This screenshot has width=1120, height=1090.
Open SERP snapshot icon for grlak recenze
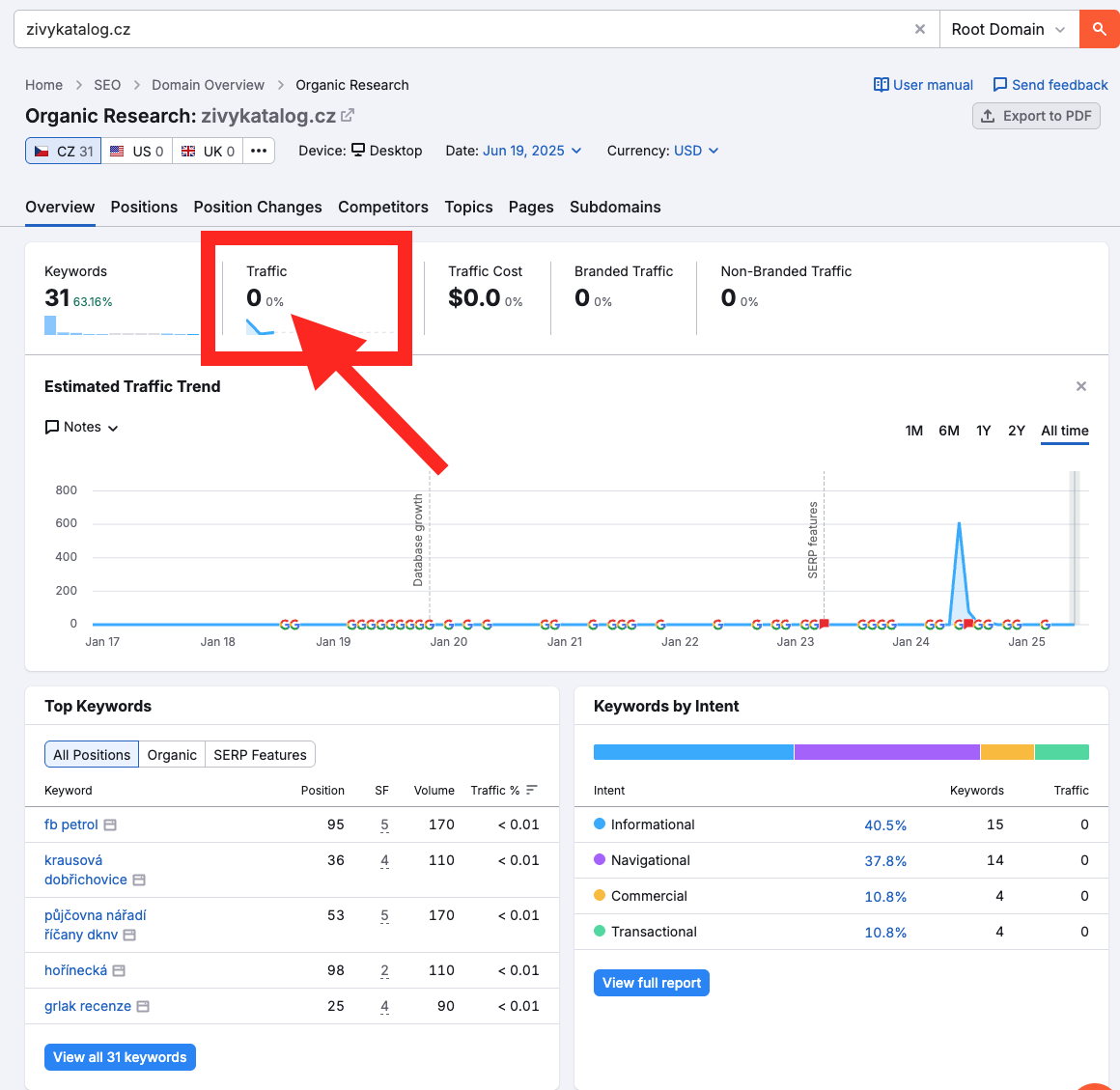point(143,1007)
